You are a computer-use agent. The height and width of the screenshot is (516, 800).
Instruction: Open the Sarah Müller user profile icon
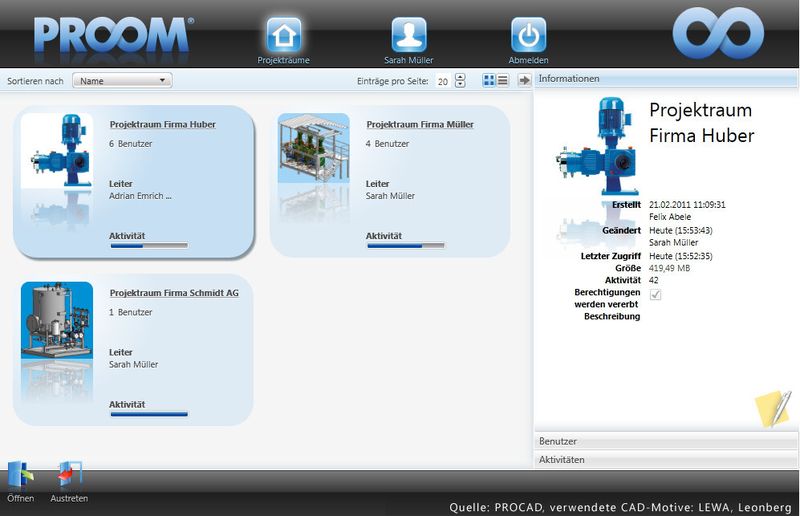(409, 35)
